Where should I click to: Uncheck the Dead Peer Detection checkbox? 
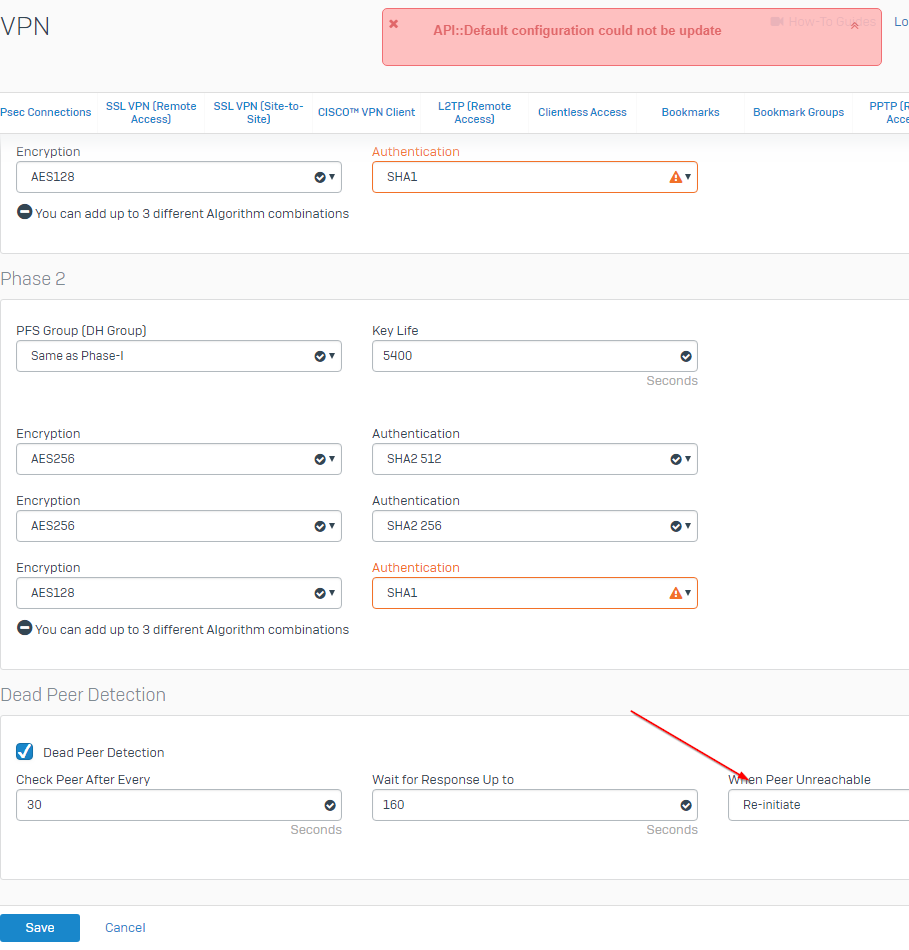(x=25, y=752)
